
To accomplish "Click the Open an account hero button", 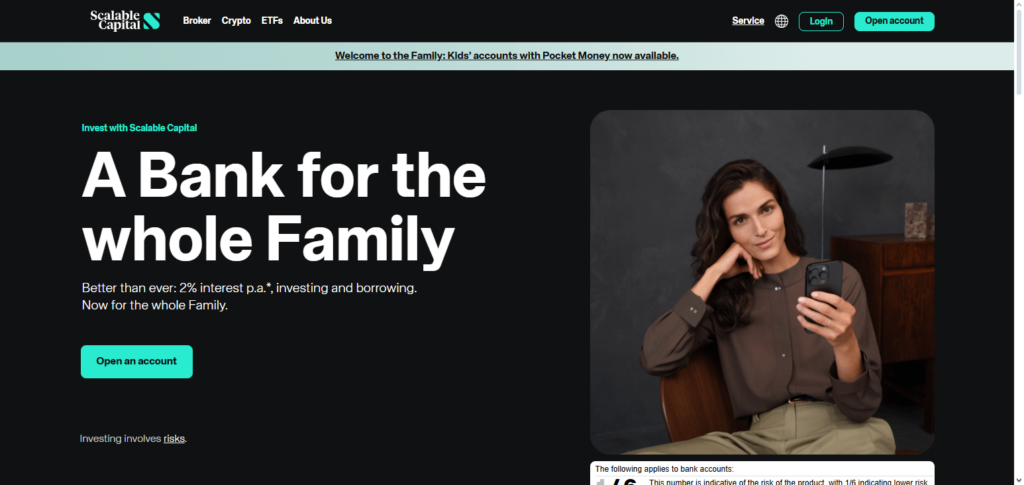I will tap(136, 361).
